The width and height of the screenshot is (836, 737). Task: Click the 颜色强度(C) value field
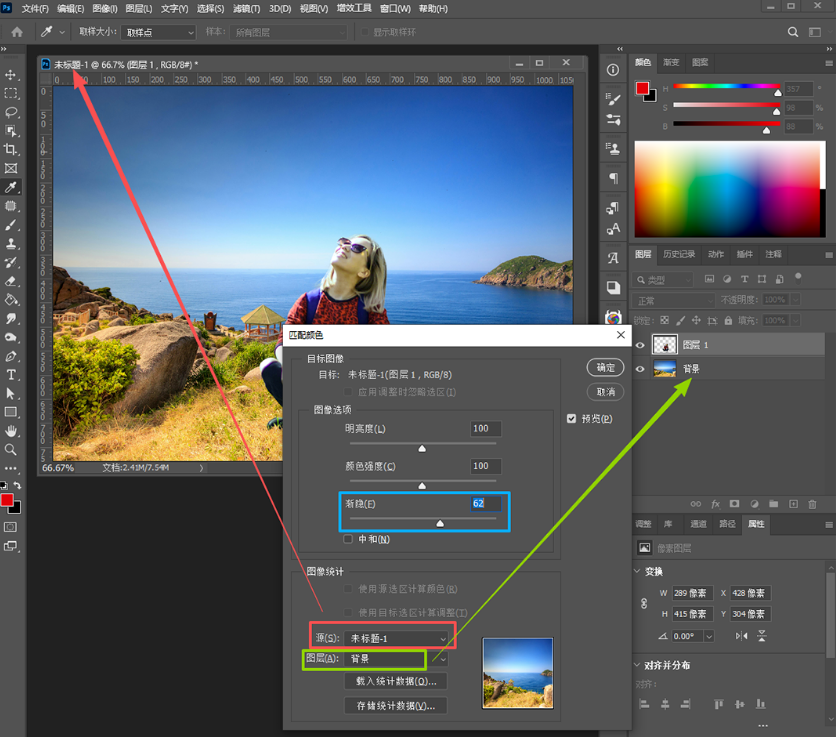point(486,466)
